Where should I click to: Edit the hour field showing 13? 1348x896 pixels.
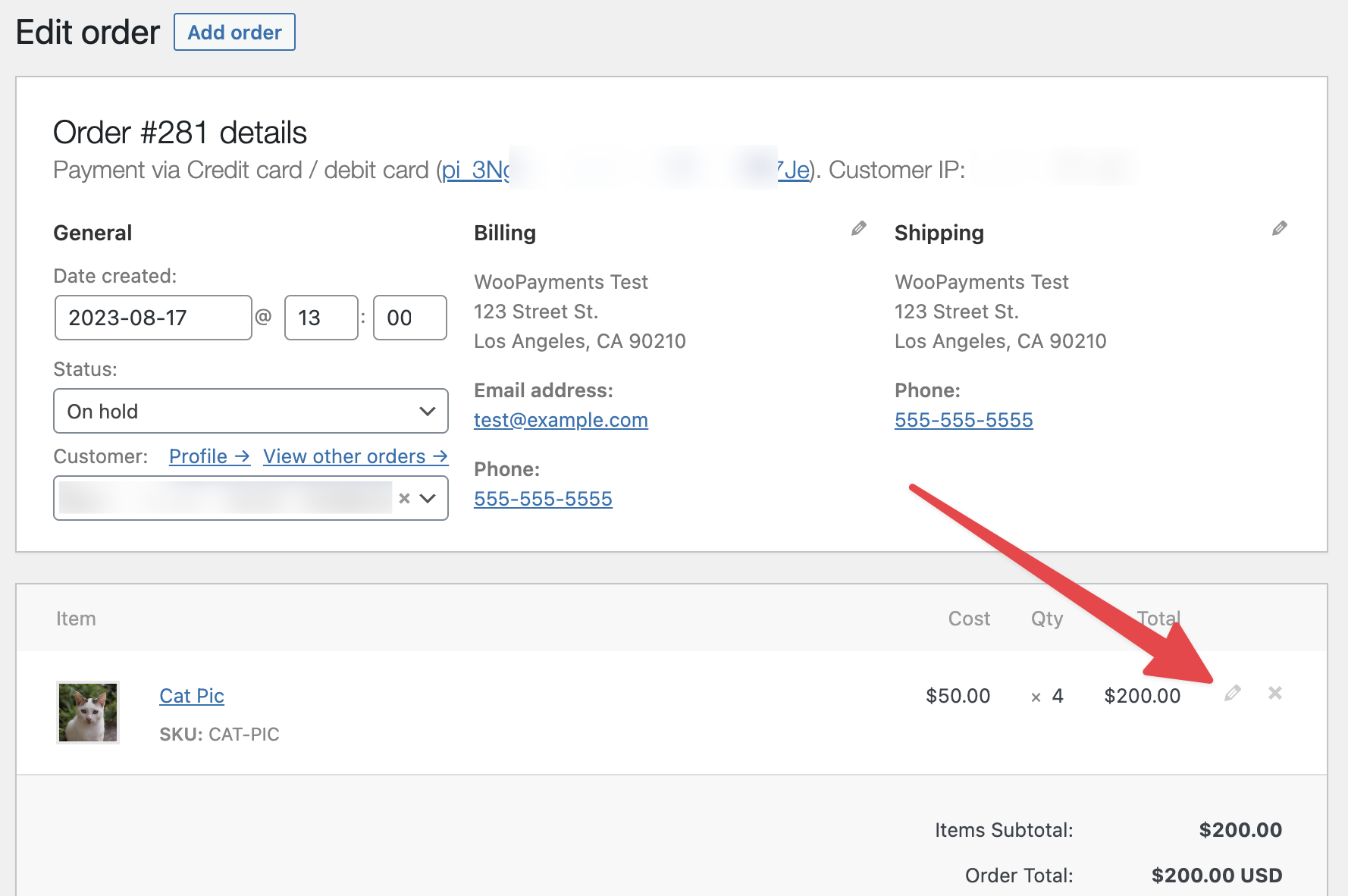321,318
